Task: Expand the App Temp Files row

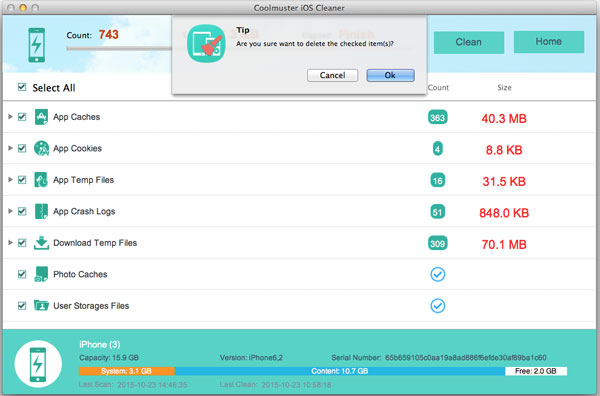Action: 10,179
